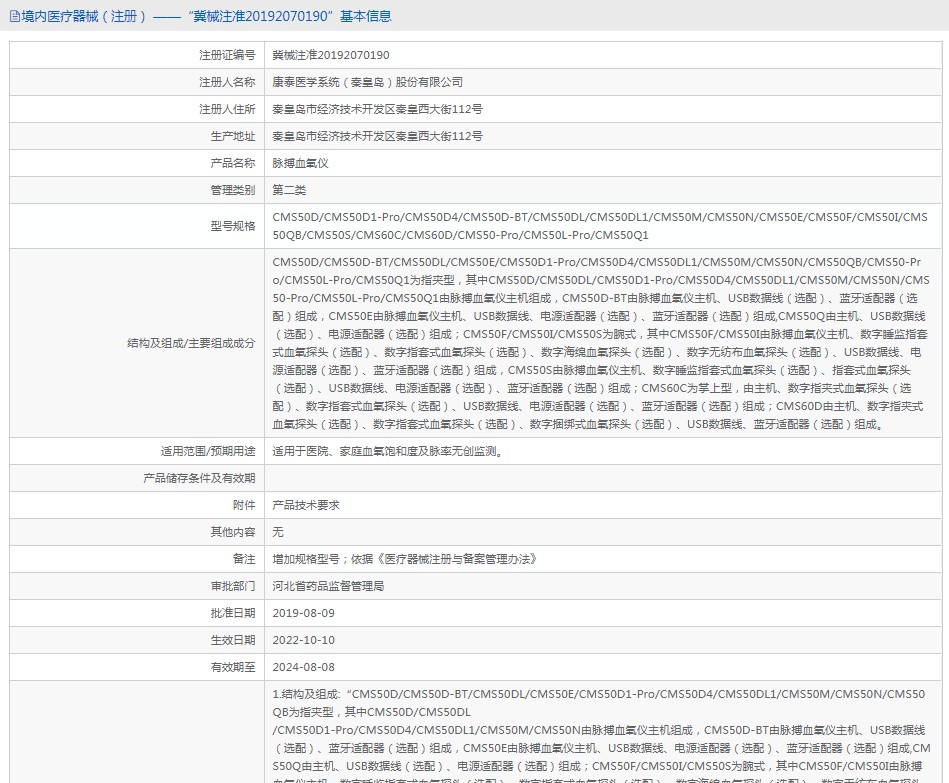Select the 产品储存条件及有效期 label
The height and width of the screenshot is (783, 949).
pos(199,479)
